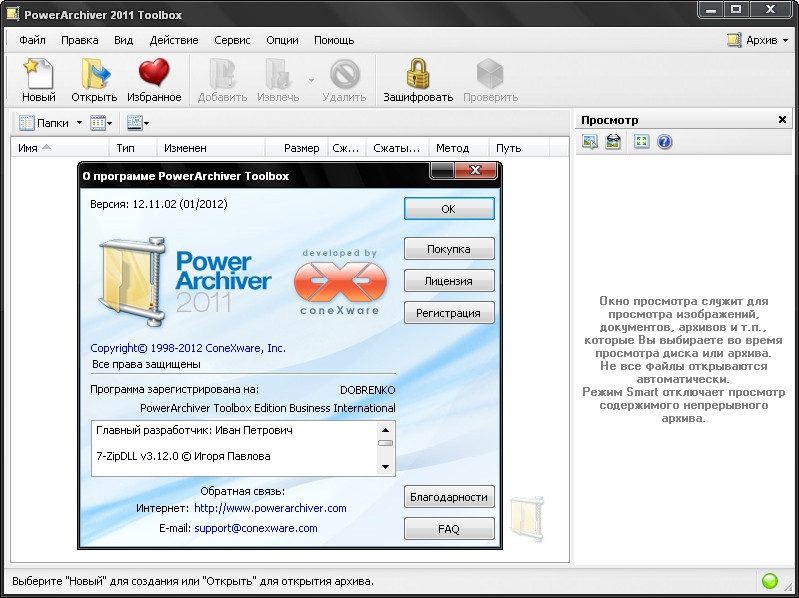Click the help question mark icon in Просмотр

pyautogui.click(x=664, y=142)
